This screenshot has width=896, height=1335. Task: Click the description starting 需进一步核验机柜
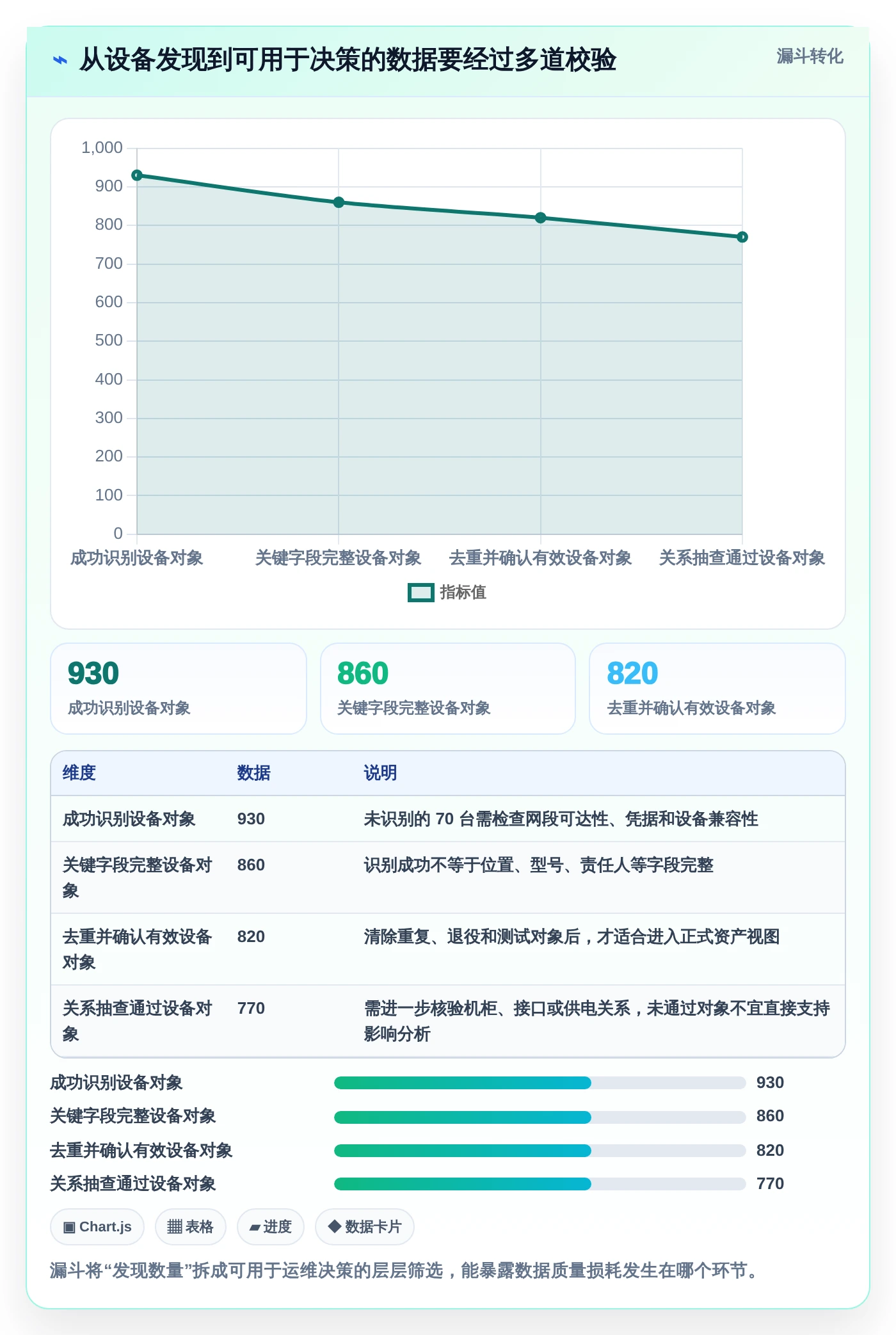point(596,1021)
